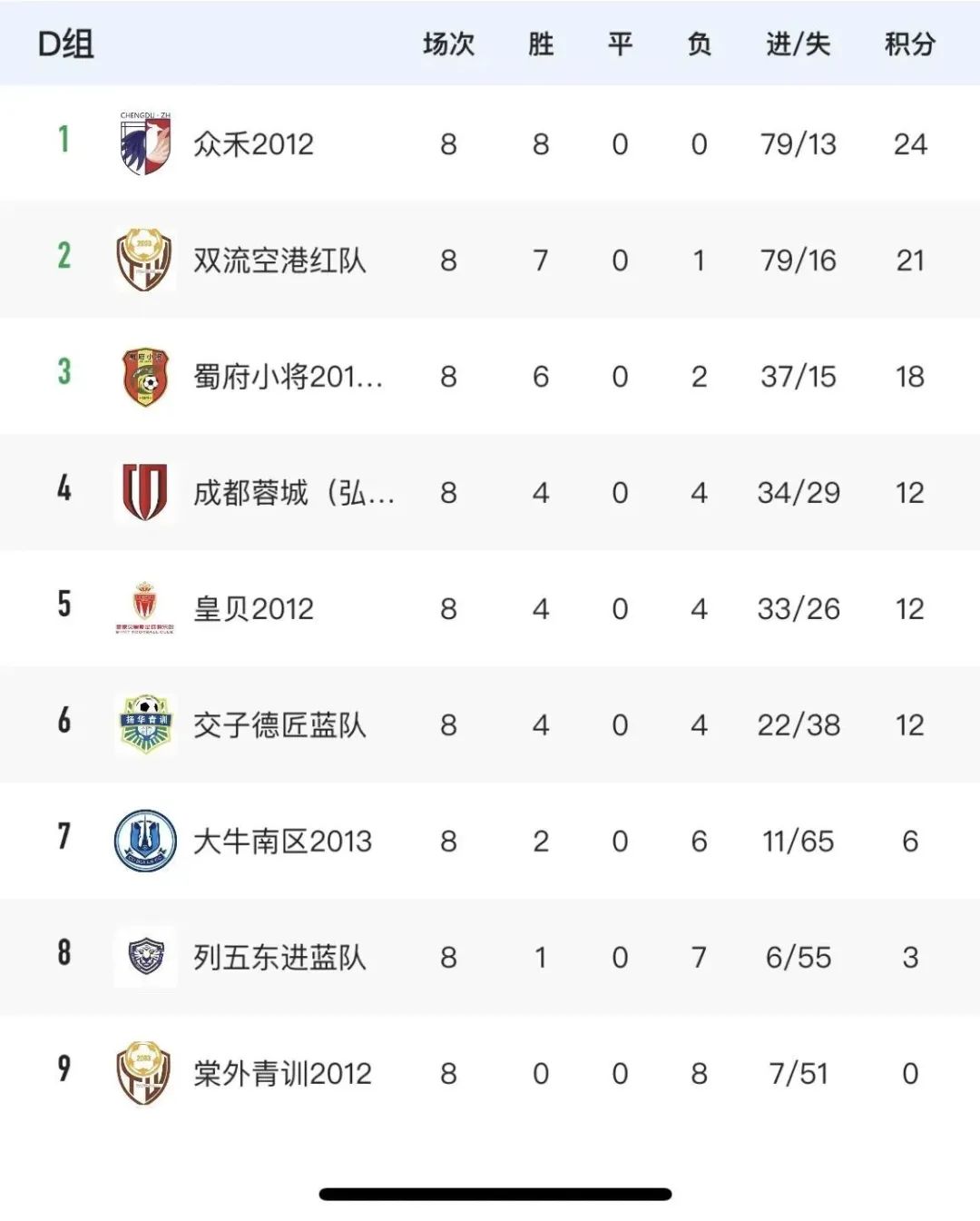Viewport: 980px width, 1221px height.
Task: Tap the 双流空港红队 team badge
Action: click(145, 260)
